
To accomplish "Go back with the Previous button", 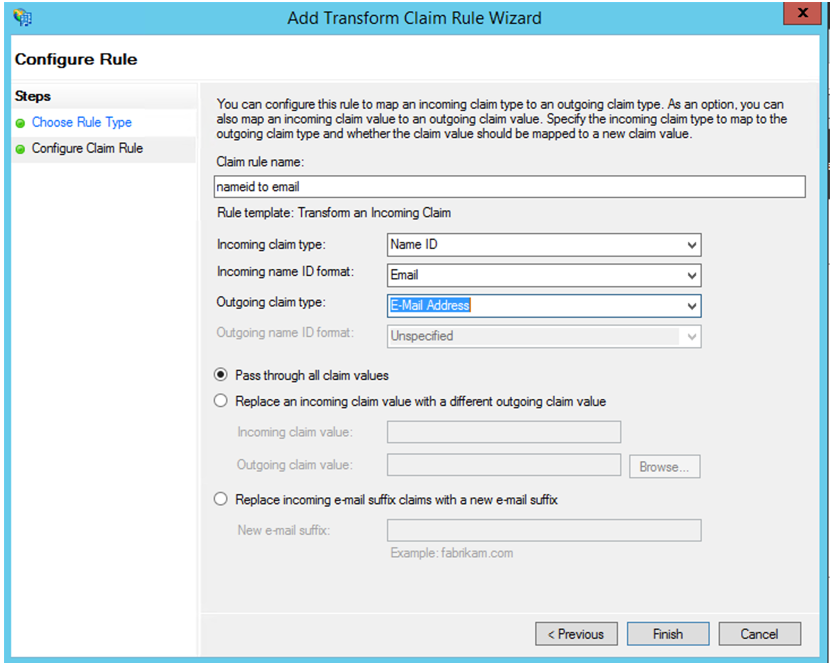I will 576,634.
